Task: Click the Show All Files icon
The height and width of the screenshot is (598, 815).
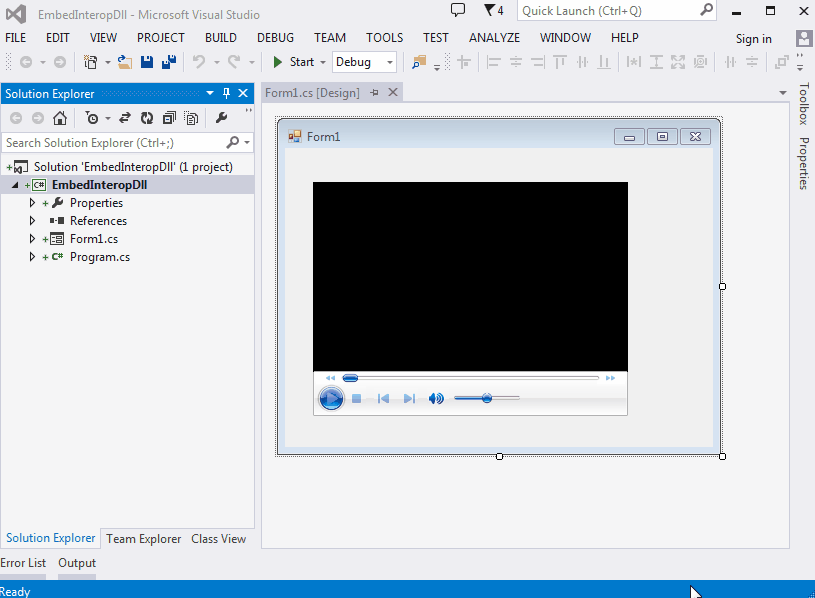Action: coord(192,118)
